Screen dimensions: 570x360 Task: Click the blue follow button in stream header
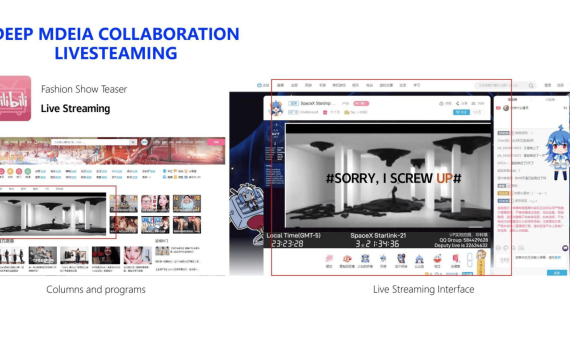pos(461,112)
